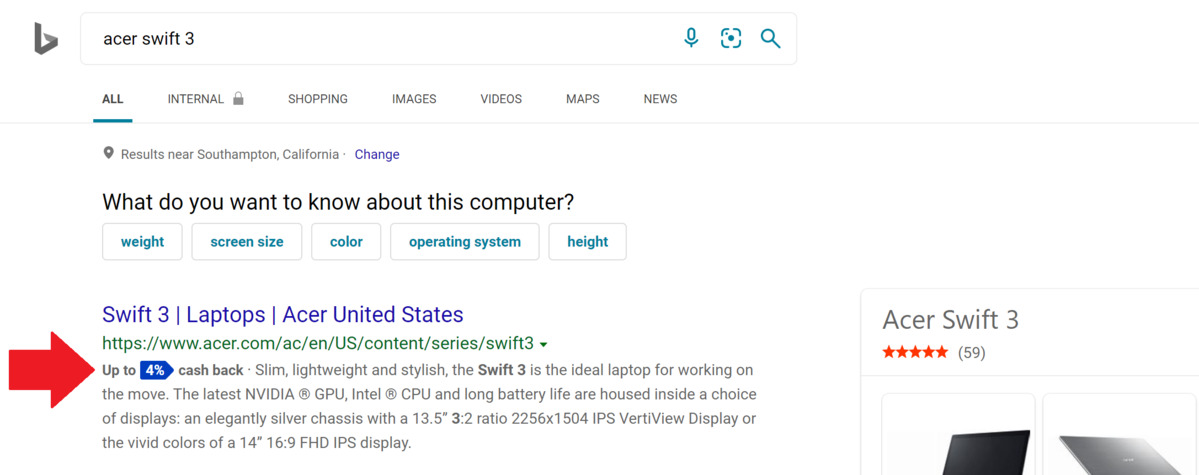Choose the screen size suggestion button
Viewport: 1199px width, 475px height.
coord(247,242)
